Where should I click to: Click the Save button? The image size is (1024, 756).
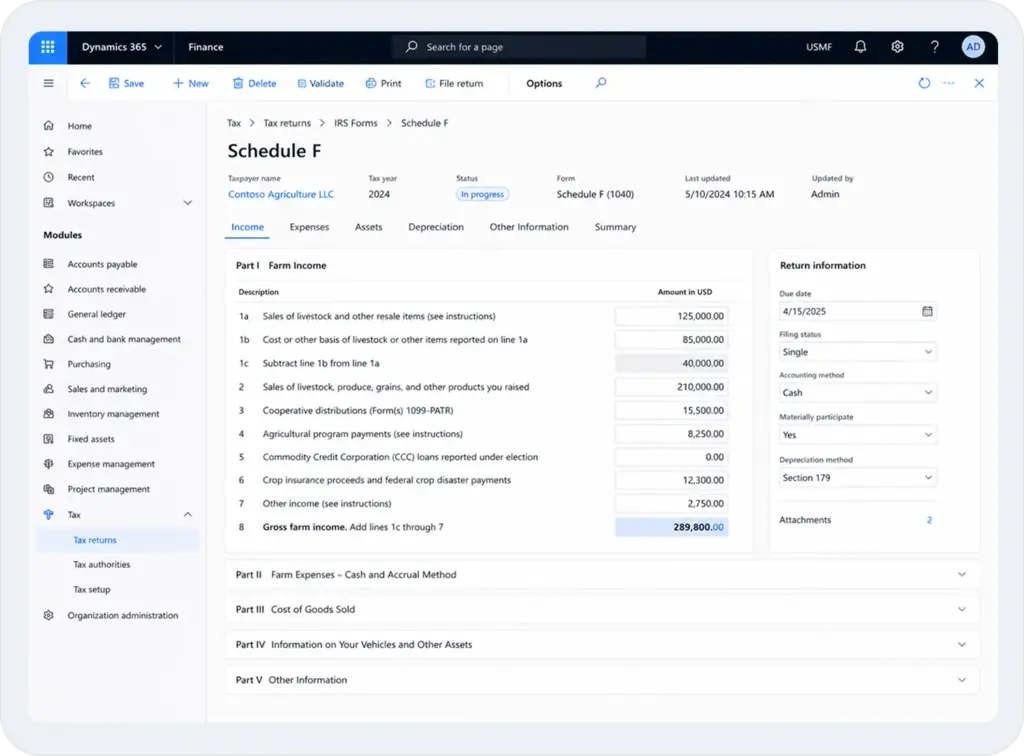click(x=126, y=84)
